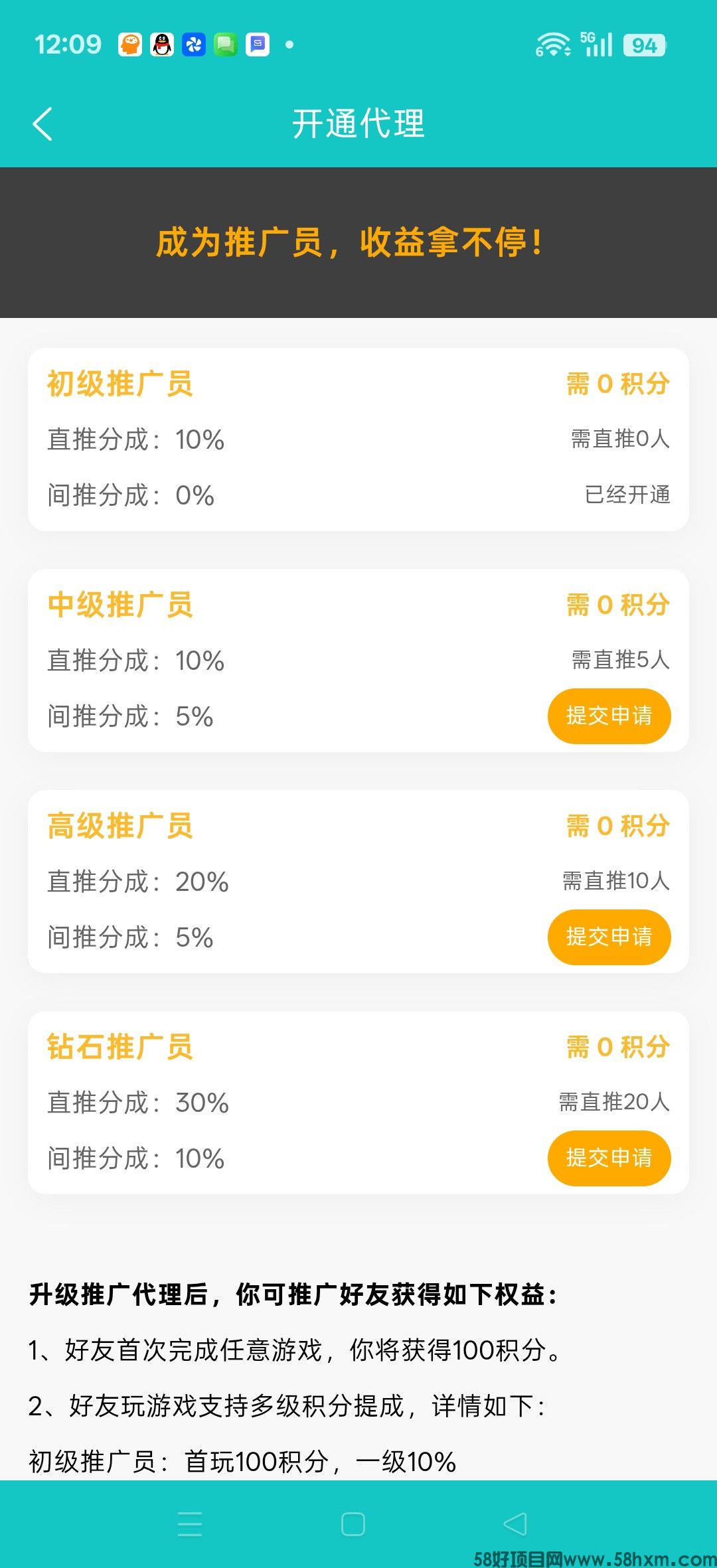Image resolution: width=717 pixels, height=1568 pixels.
Task: Tap the 需直推20人 requirement text
Action: 614,1102
